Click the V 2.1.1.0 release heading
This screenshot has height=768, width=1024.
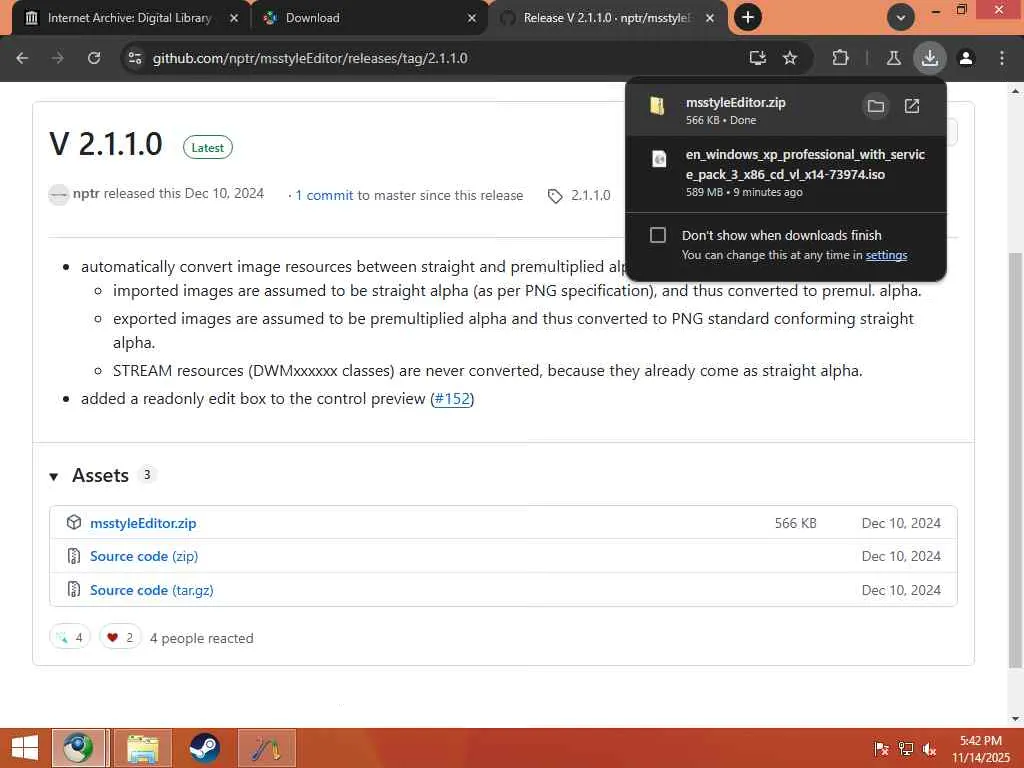(106, 144)
